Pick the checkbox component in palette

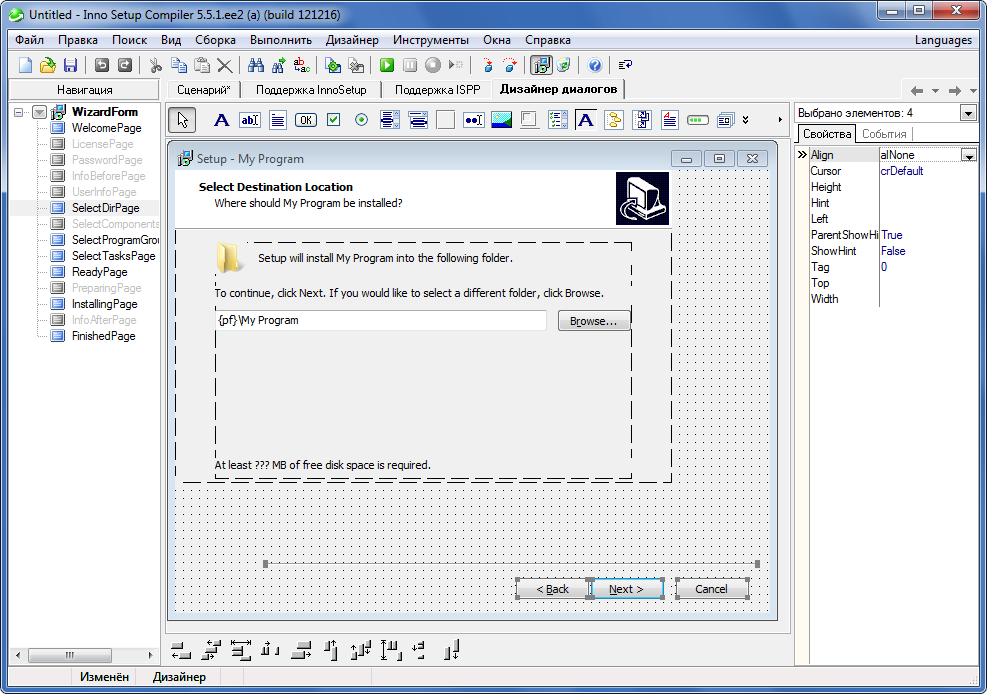click(334, 120)
